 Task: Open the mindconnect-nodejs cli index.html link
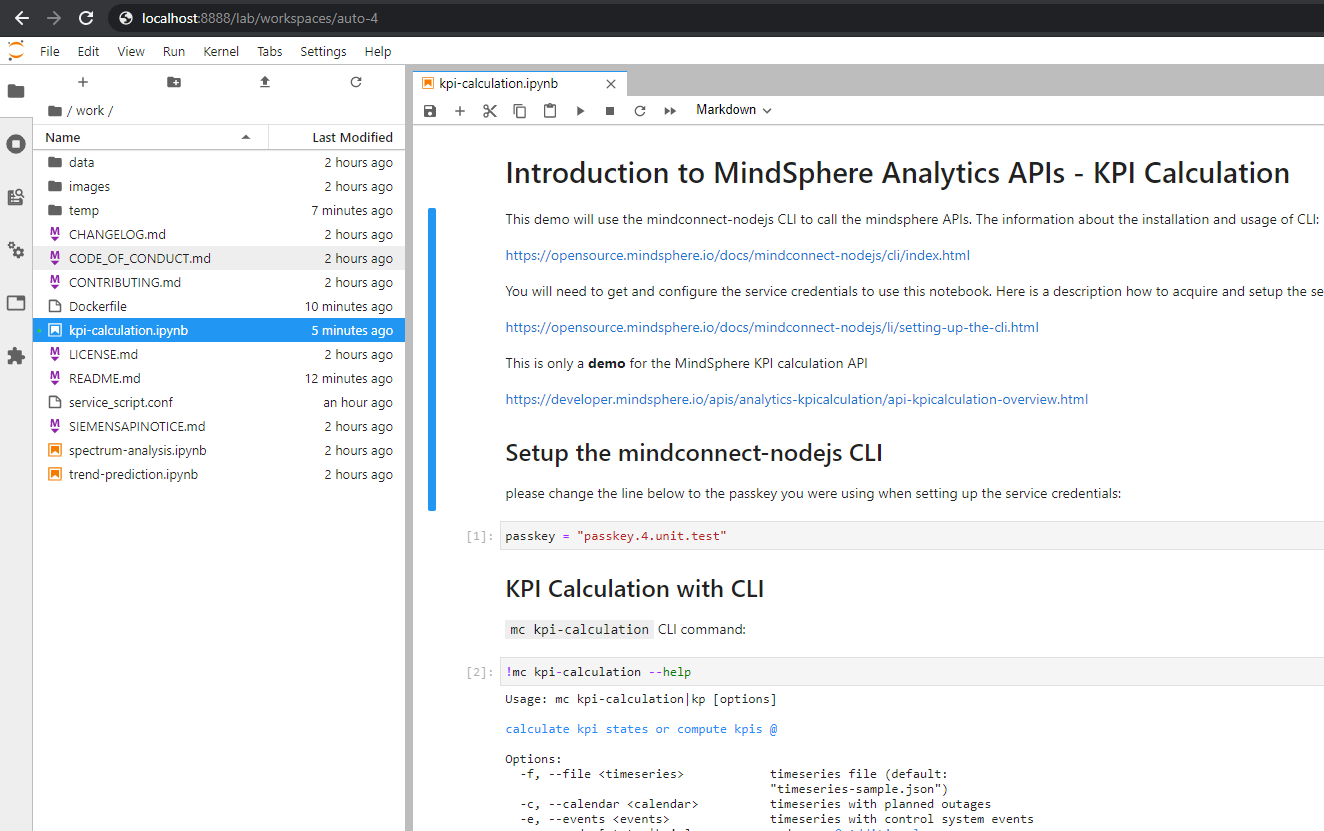[x=737, y=255]
